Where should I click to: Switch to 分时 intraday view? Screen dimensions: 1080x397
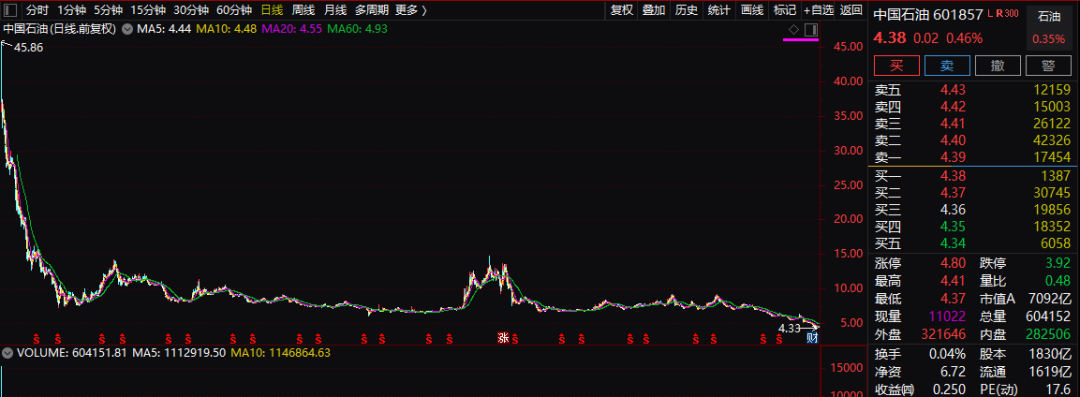pyautogui.click(x=37, y=10)
